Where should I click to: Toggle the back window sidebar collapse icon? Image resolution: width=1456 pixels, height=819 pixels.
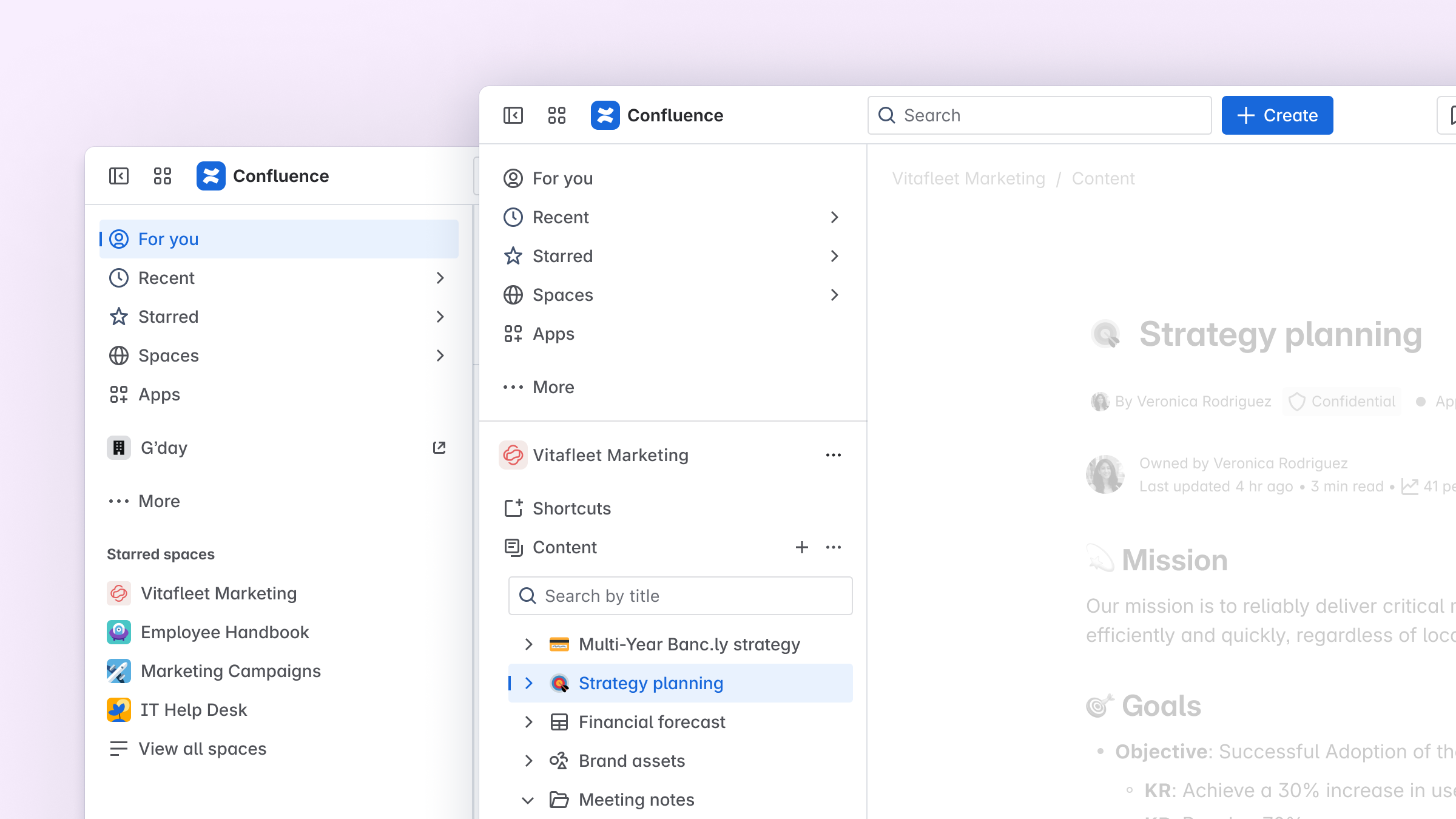tap(119, 176)
